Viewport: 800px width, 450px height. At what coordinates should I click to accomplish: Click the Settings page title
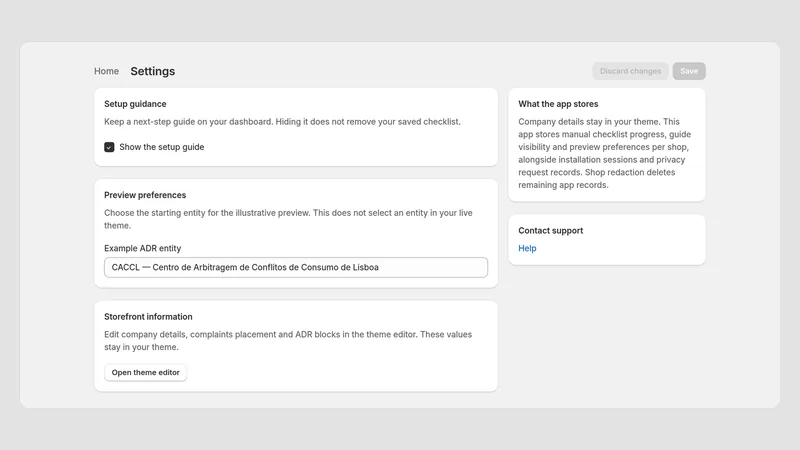click(153, 71)
